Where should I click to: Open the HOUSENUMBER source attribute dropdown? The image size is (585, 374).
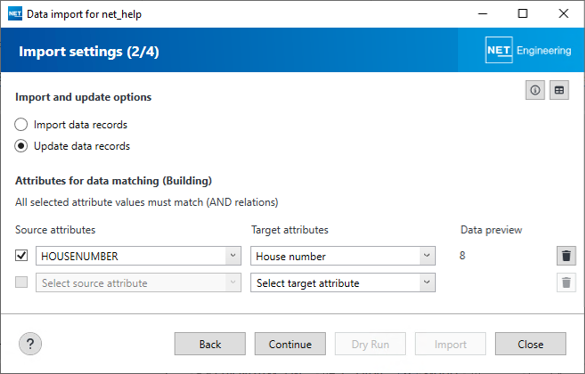[138, 256]
